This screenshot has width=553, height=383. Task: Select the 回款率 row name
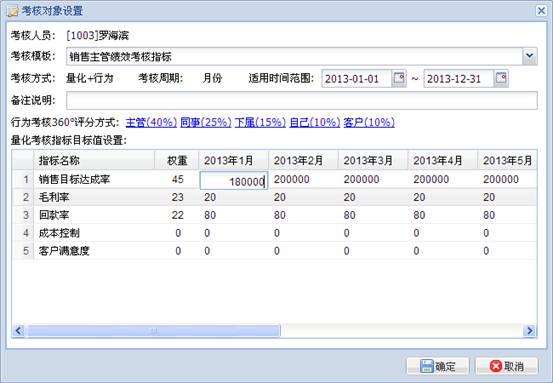(54, 215)
